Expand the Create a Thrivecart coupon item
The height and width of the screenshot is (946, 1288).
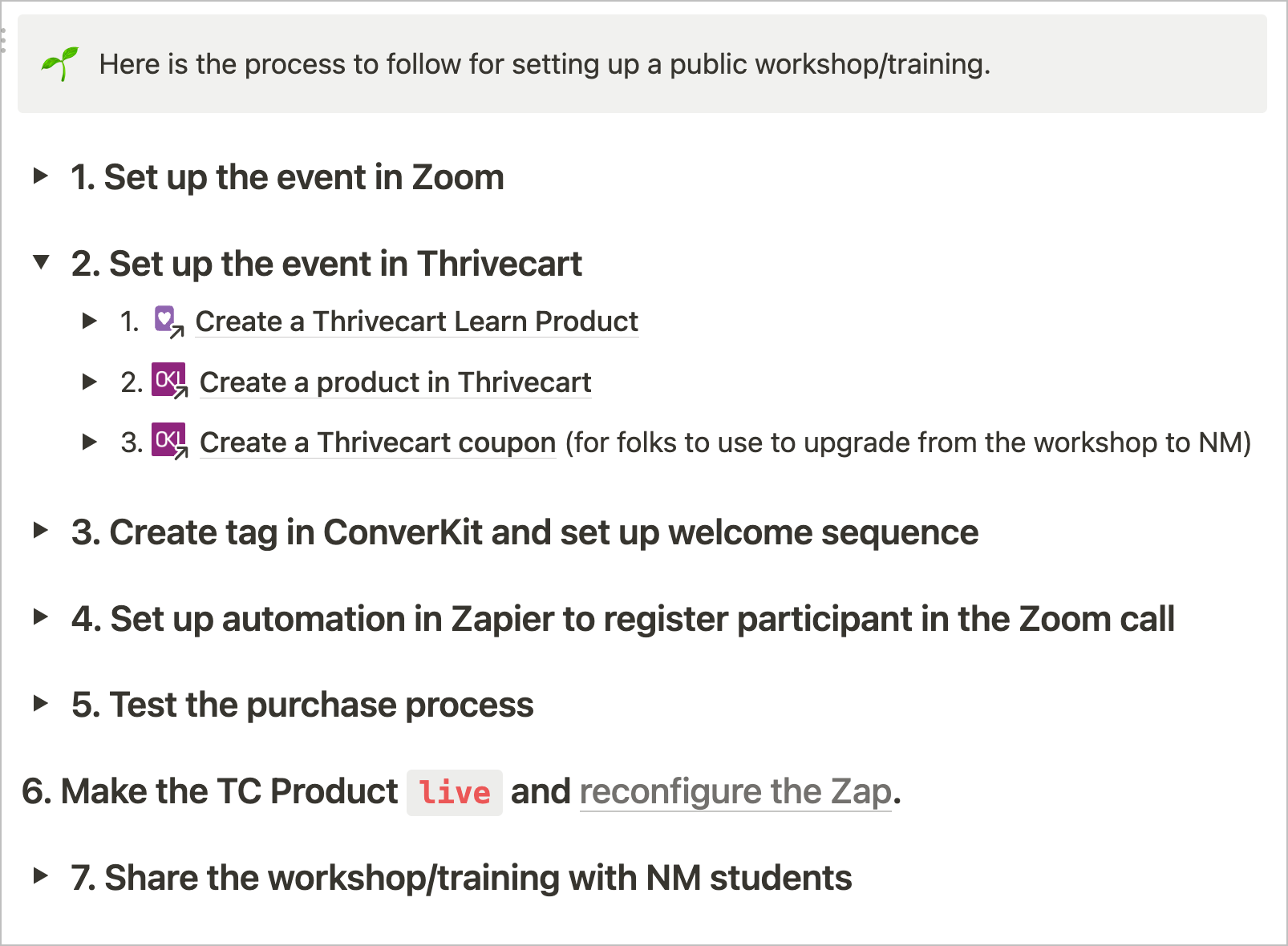tap(90, 442)
